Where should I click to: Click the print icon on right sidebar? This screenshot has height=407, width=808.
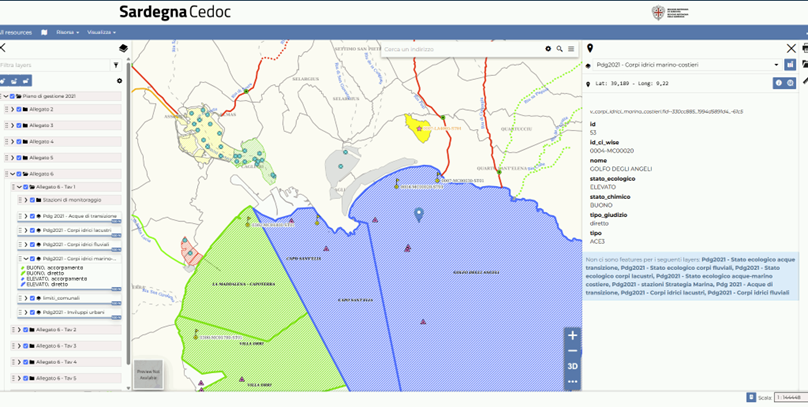tap(804, 48)
